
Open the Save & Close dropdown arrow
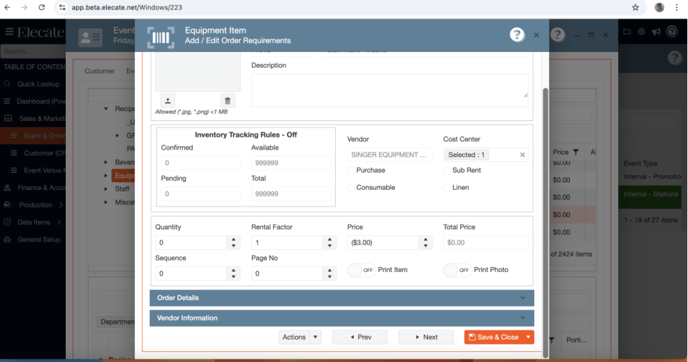pyautogui.click(x=528, y=337)
